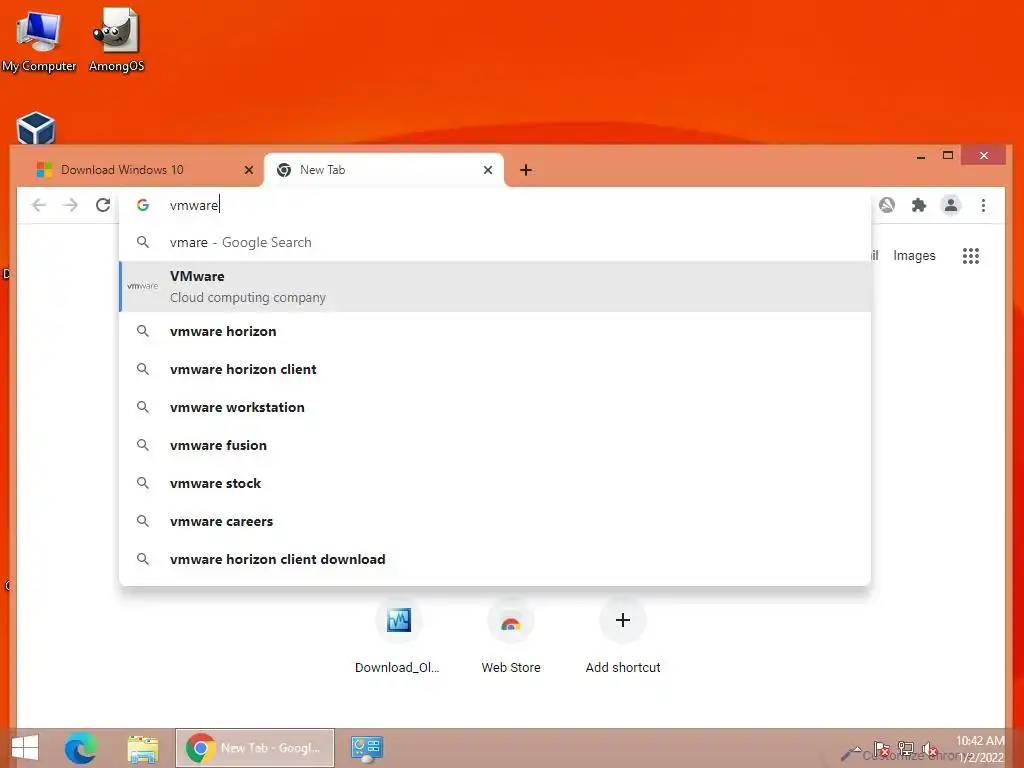This screenshot has height=768, width=1024.
Task: Maximize the Chrome window
Action: click(x=948, y=155)
